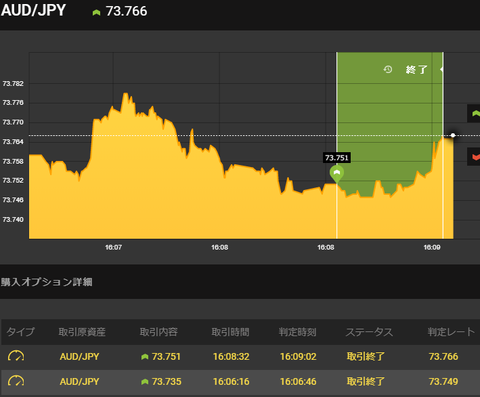This screenshot has height=397, width=480.
Task: Click the 購入オプション詳細 section heading
Action: click(47, 282)
